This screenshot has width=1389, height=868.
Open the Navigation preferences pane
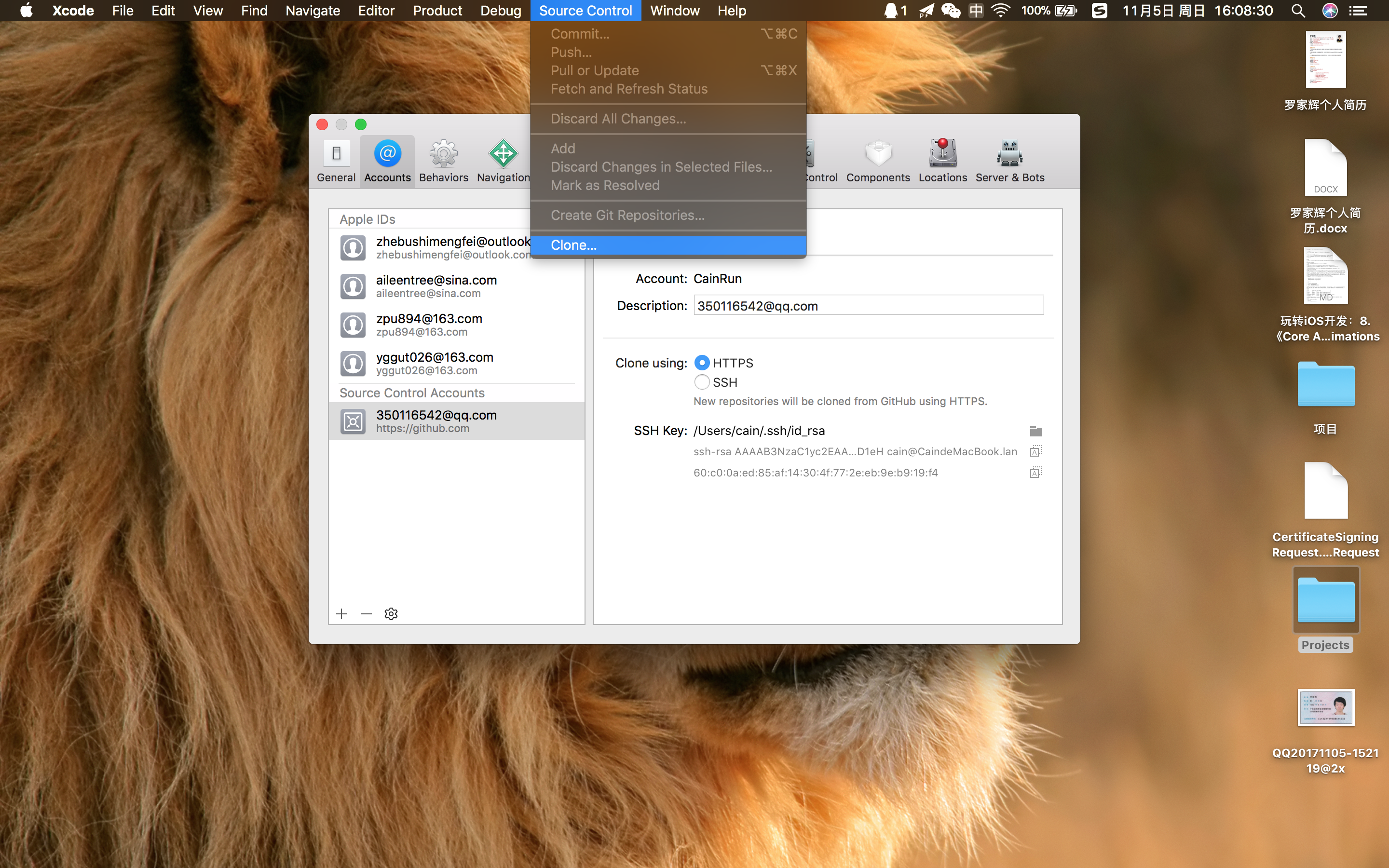[x=503, y=162]
